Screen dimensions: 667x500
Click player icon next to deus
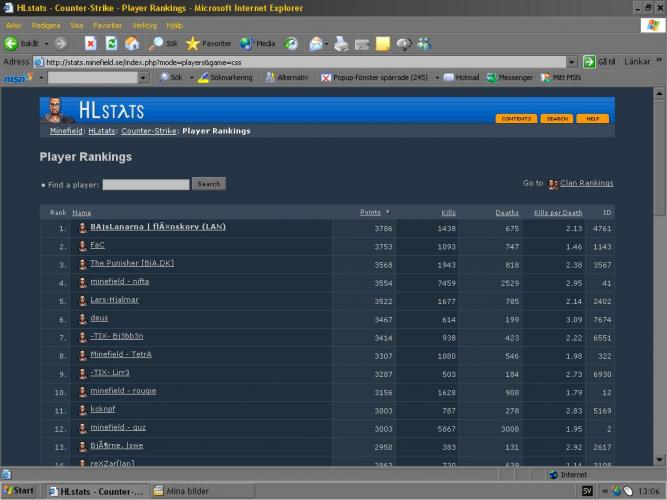[83, 318]
